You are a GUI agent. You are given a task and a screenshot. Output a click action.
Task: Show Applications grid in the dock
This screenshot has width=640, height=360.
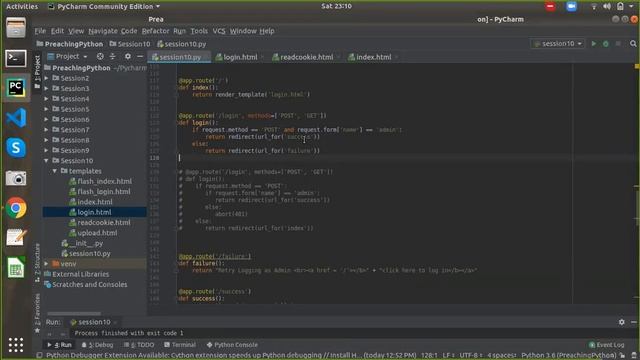point(16,345)
